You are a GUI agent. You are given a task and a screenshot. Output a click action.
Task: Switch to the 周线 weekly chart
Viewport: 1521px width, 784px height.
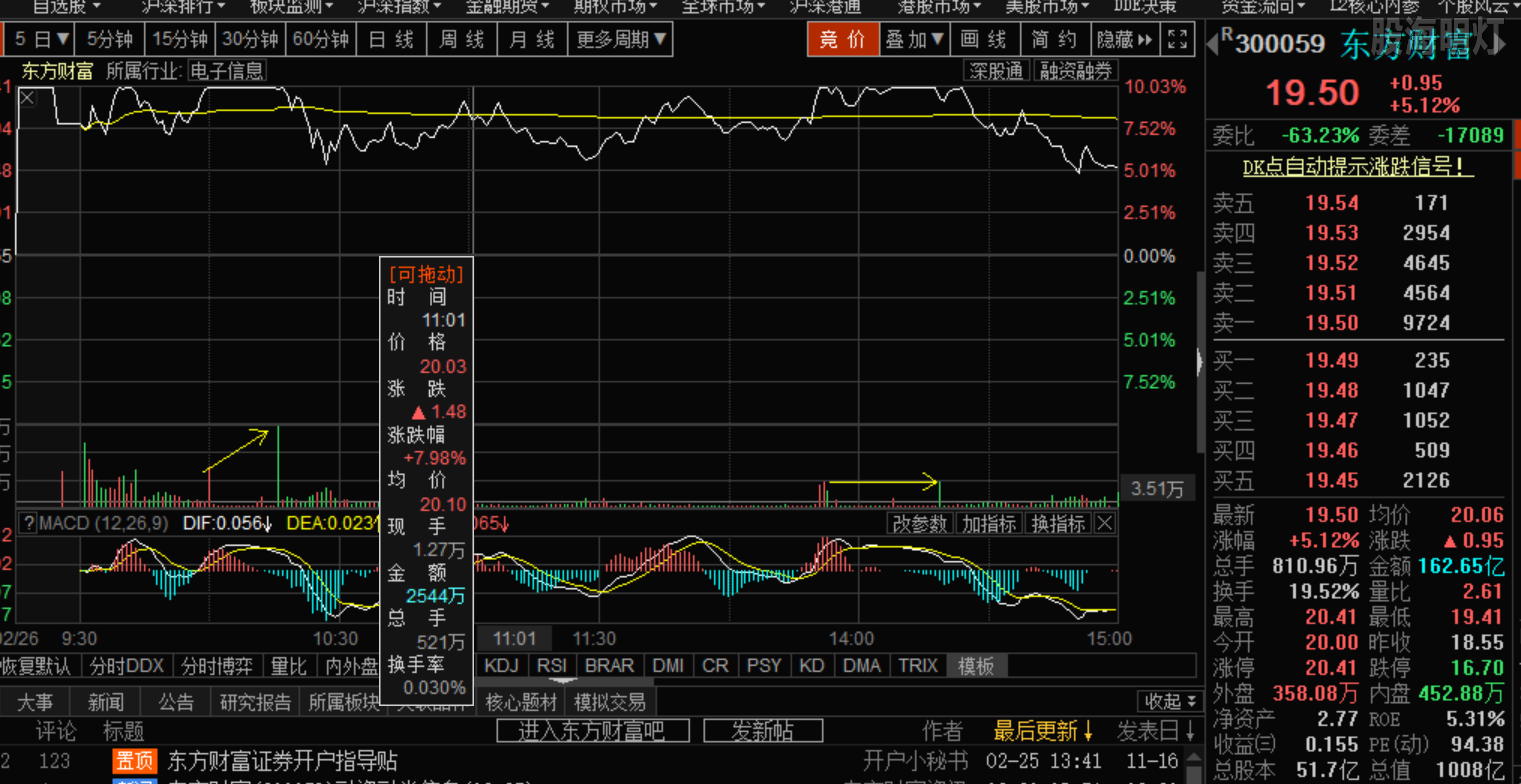pos(462,41)
